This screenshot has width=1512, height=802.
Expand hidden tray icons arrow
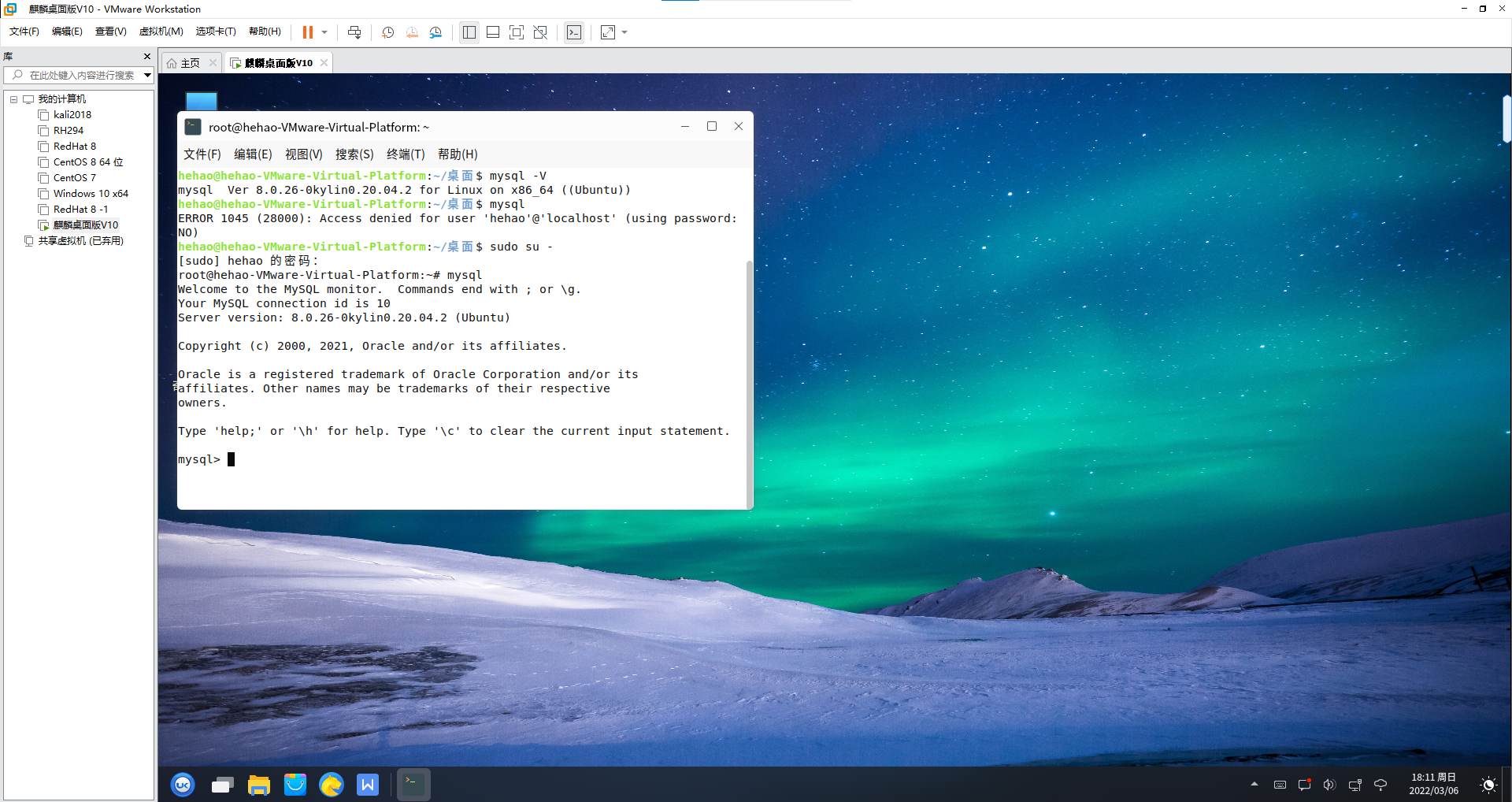pos(1254,785)
